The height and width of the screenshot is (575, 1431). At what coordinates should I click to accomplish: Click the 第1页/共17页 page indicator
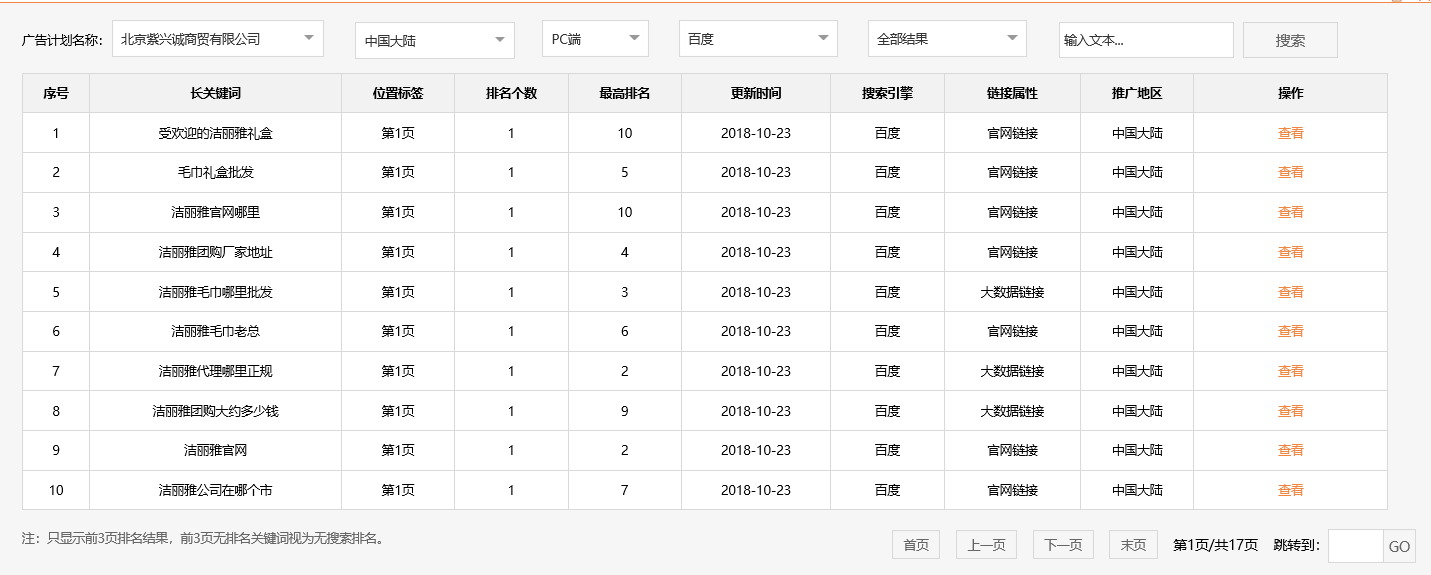[x=1215, y=545]
